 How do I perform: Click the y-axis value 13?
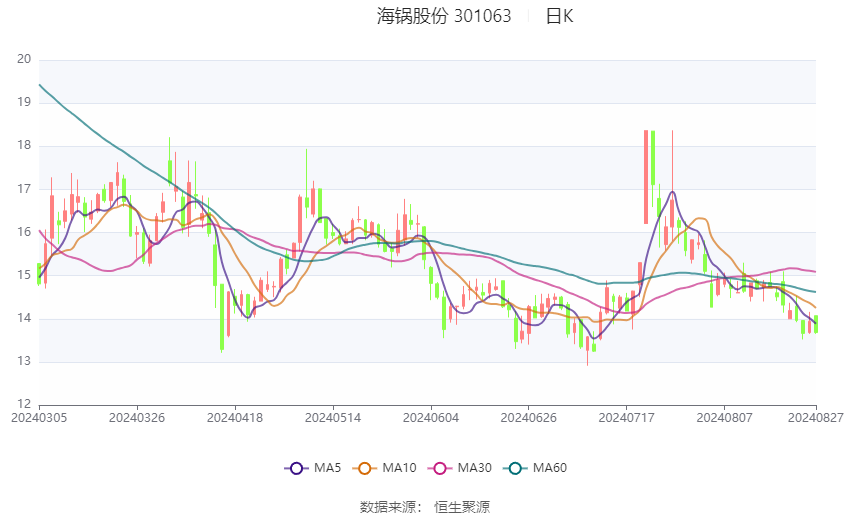(24, 361)
